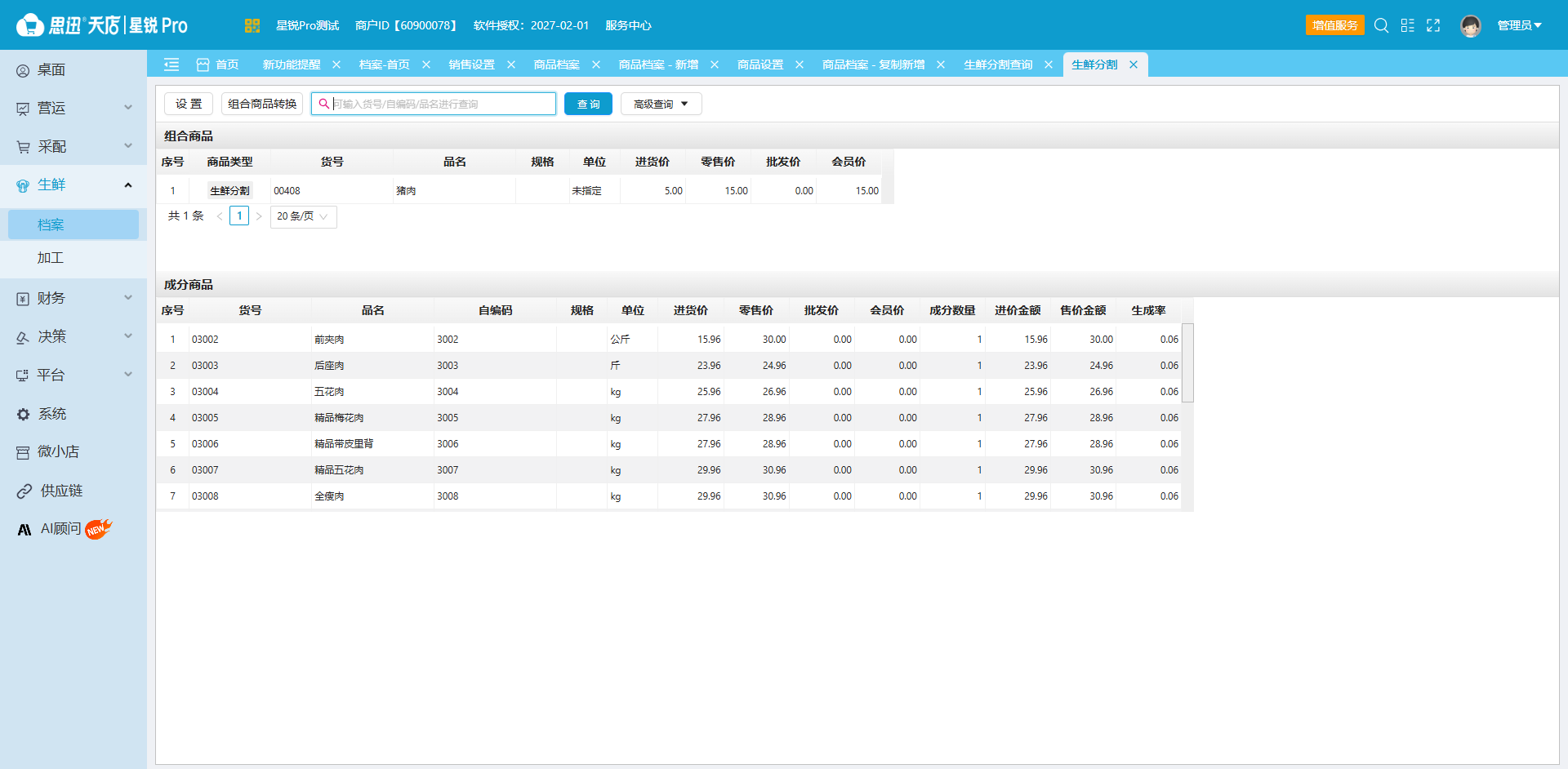Image resolution: width=1568 pixels, height=769 pixels.
Task: Expand the 决策 sidebar menu
Action: [73, 336]
